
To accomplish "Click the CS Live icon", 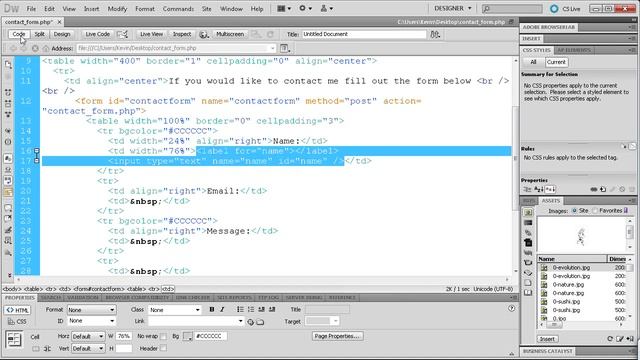I will pos(554,9).
